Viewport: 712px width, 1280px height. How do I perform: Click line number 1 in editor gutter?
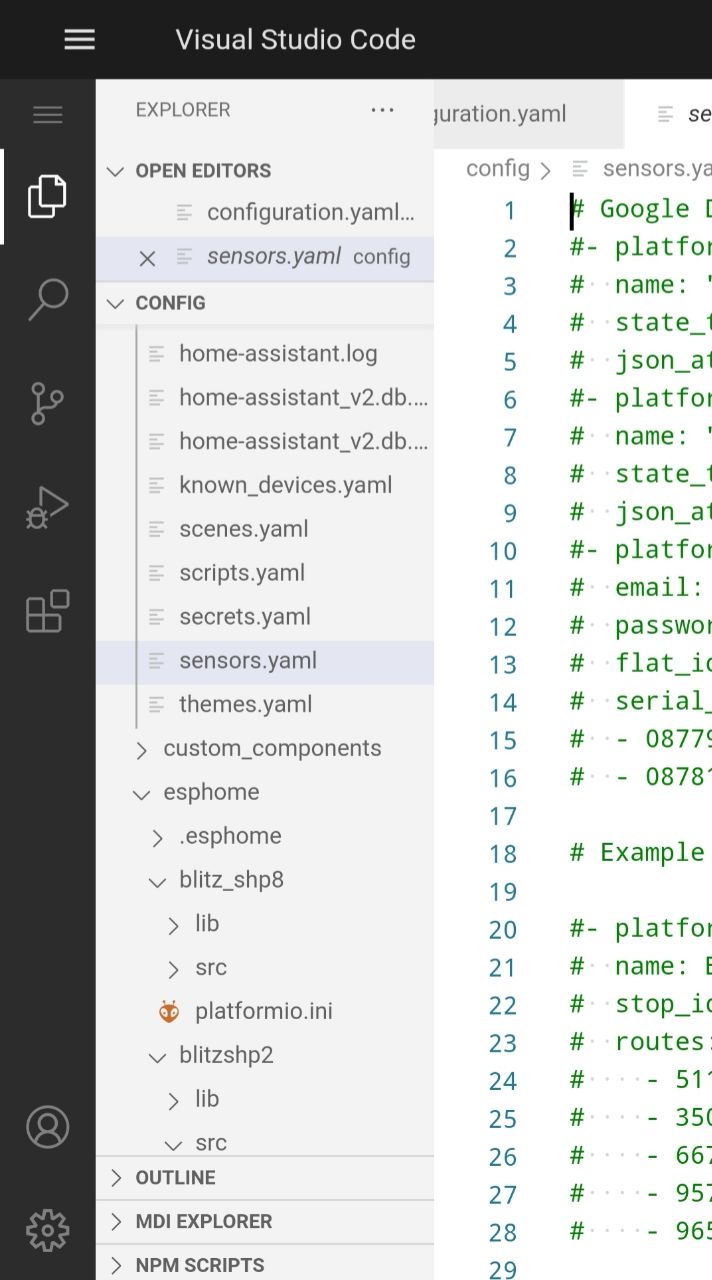coord(510,210)
